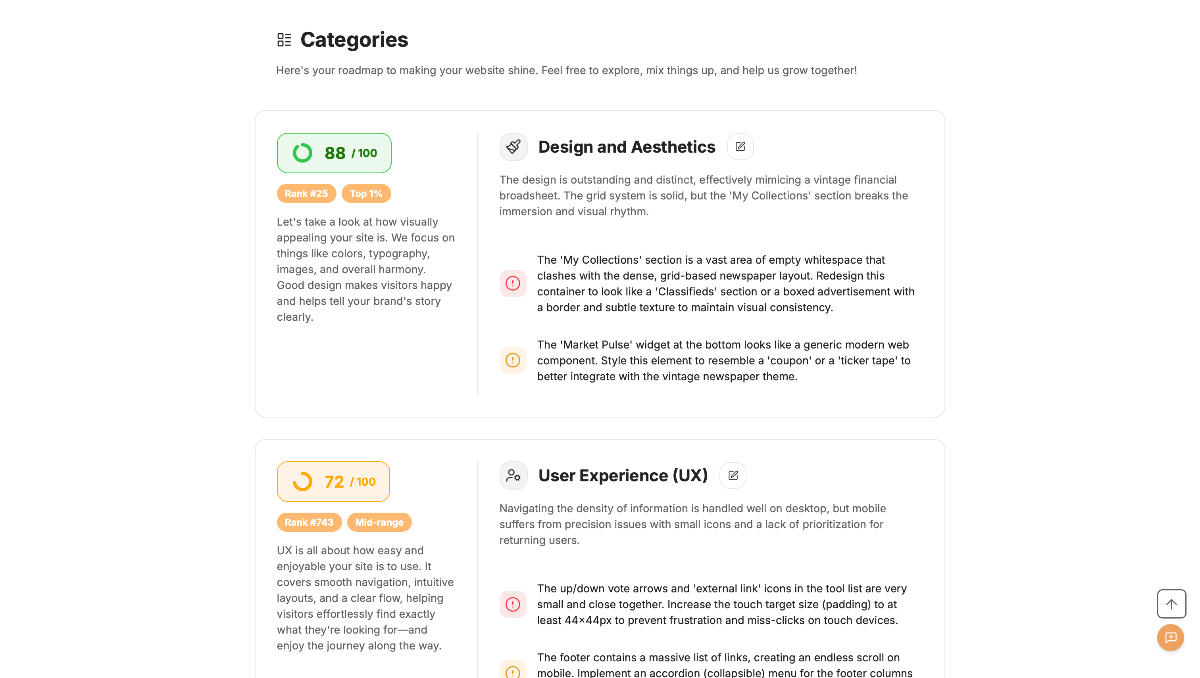
Task: Click the 72 / 100 score badge
Action: pos(333,482)
